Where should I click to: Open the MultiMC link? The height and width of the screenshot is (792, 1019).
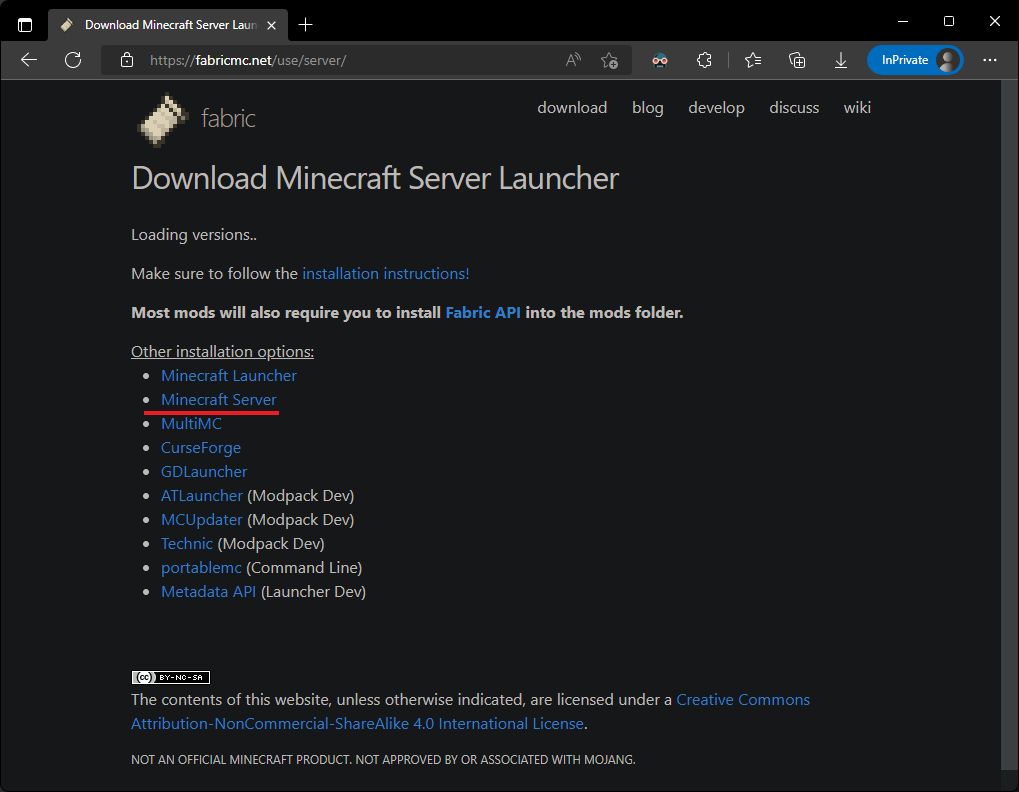click(x=191, y=424)
